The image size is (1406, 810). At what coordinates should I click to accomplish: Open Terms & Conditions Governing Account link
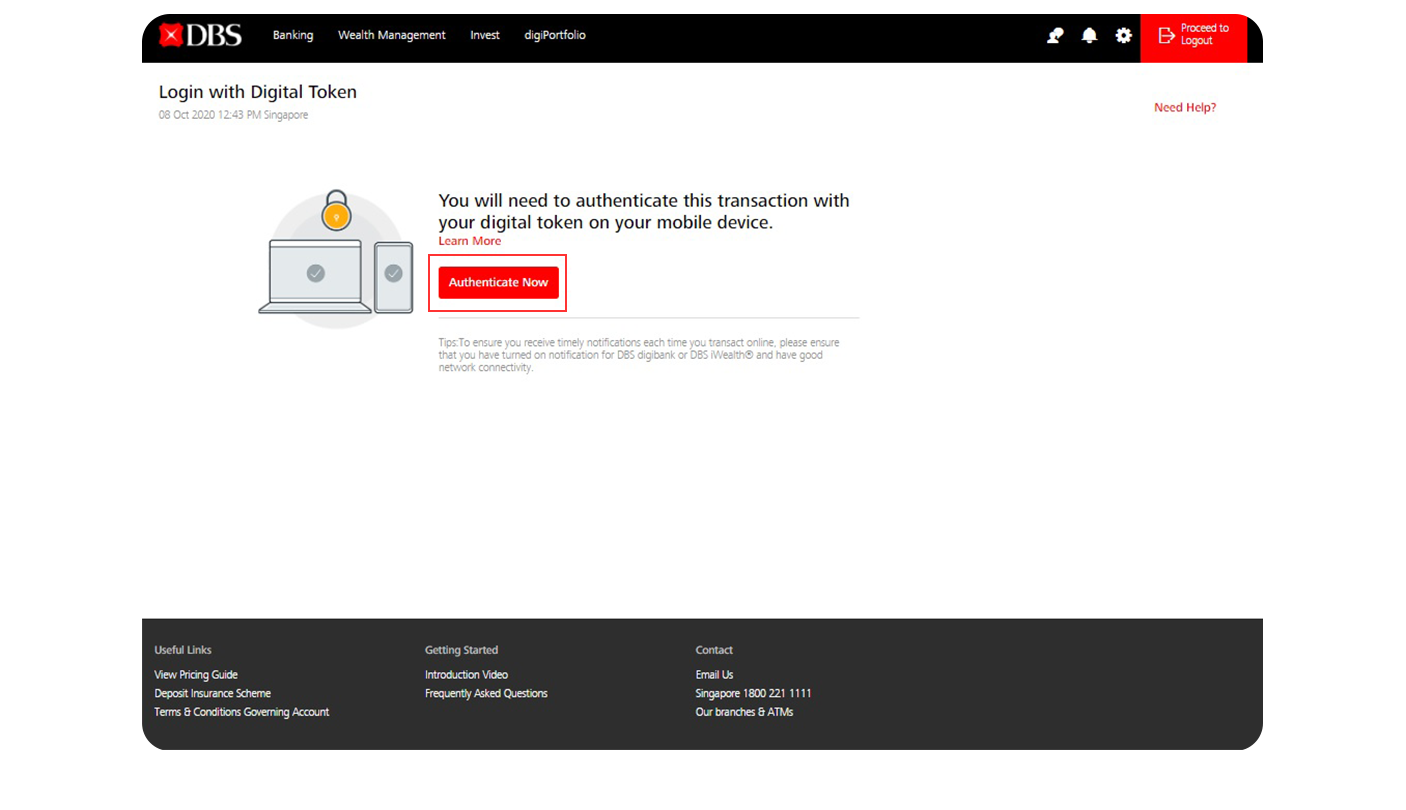coord(242,712)
